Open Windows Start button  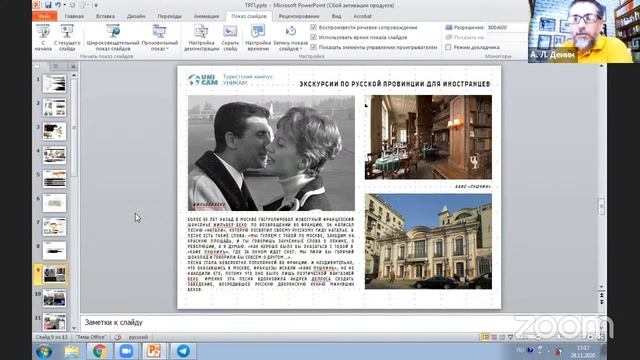44,351
